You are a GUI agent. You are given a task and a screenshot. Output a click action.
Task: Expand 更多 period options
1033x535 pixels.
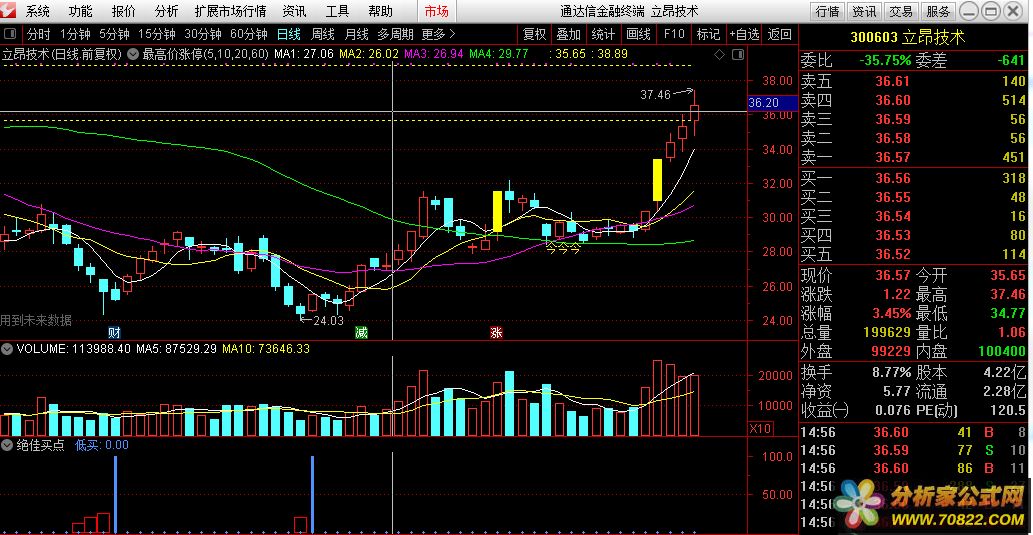point(438,34)
